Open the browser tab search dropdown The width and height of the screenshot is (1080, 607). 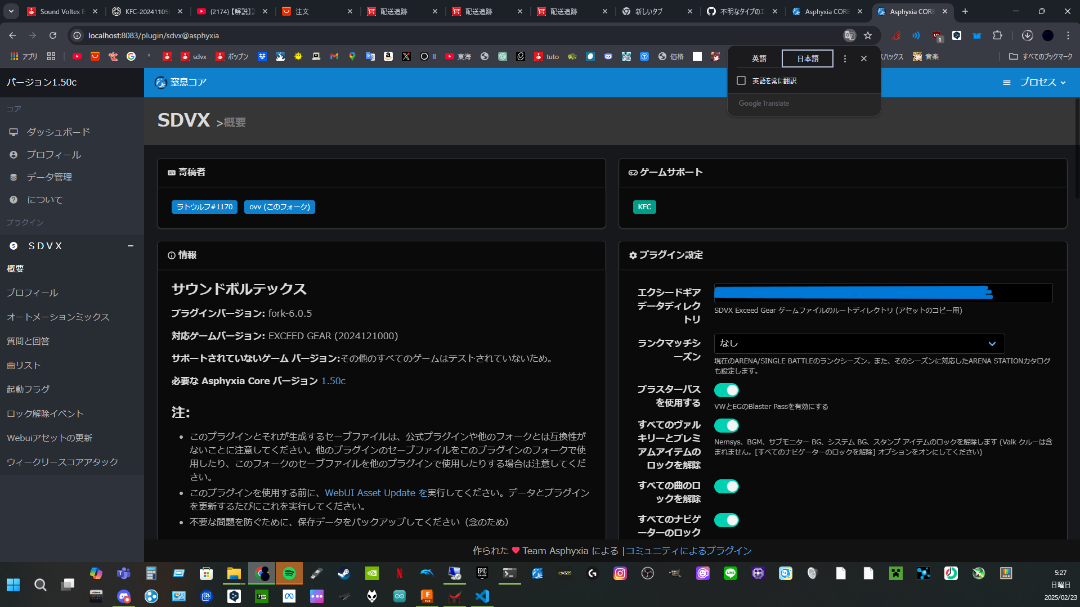(11, 12)
